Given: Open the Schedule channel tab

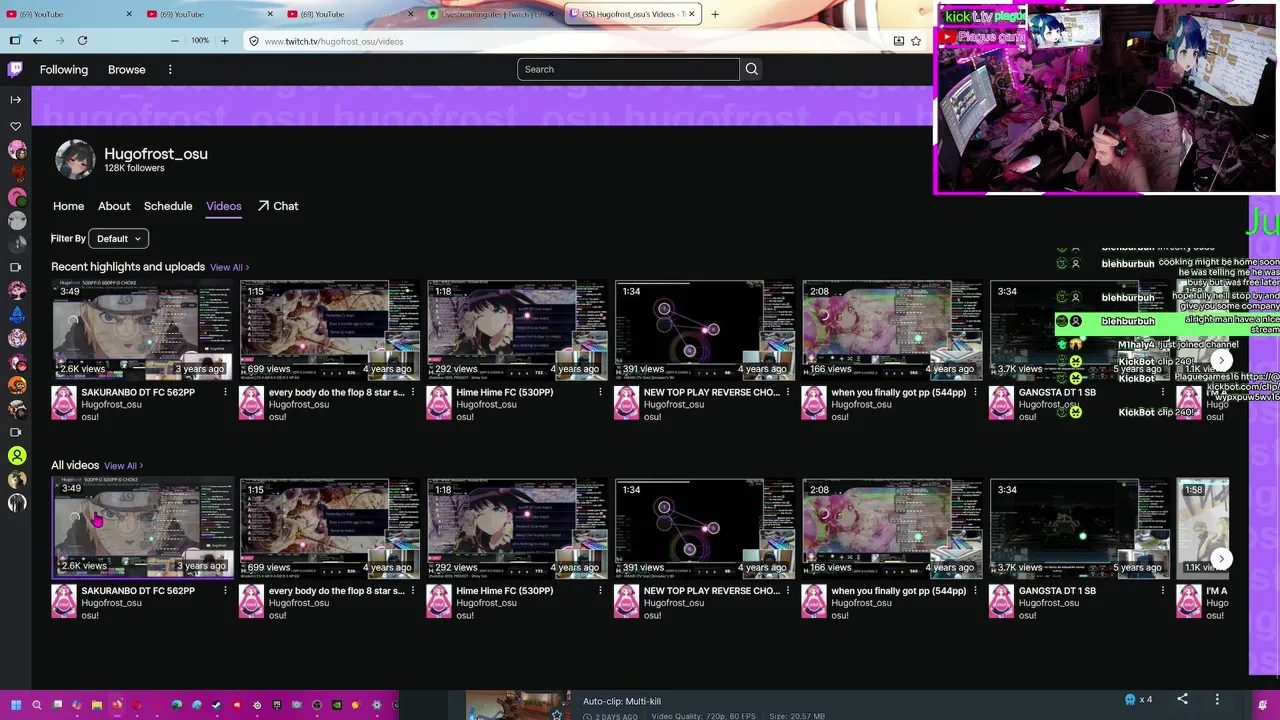Looking at the screenshot, I should [168, 206].
